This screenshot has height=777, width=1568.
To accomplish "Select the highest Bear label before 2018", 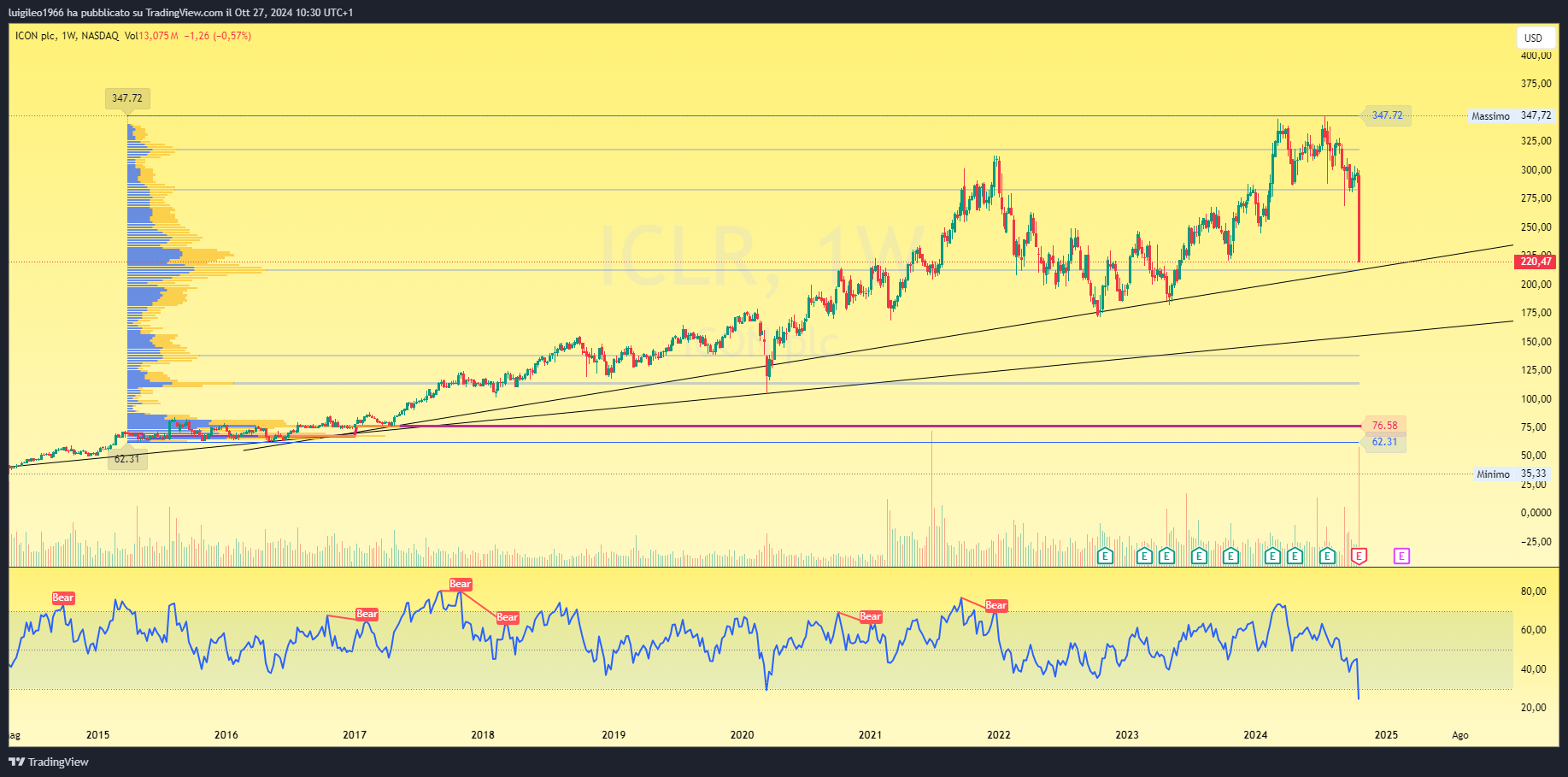I will click(x=461, y=584).
